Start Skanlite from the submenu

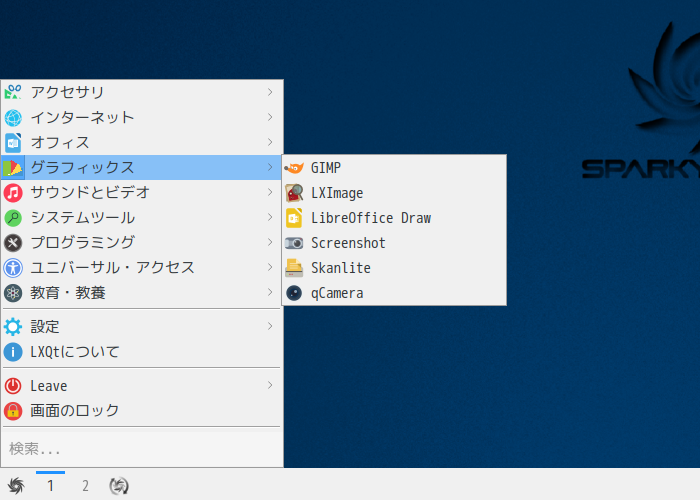(394, 268)
